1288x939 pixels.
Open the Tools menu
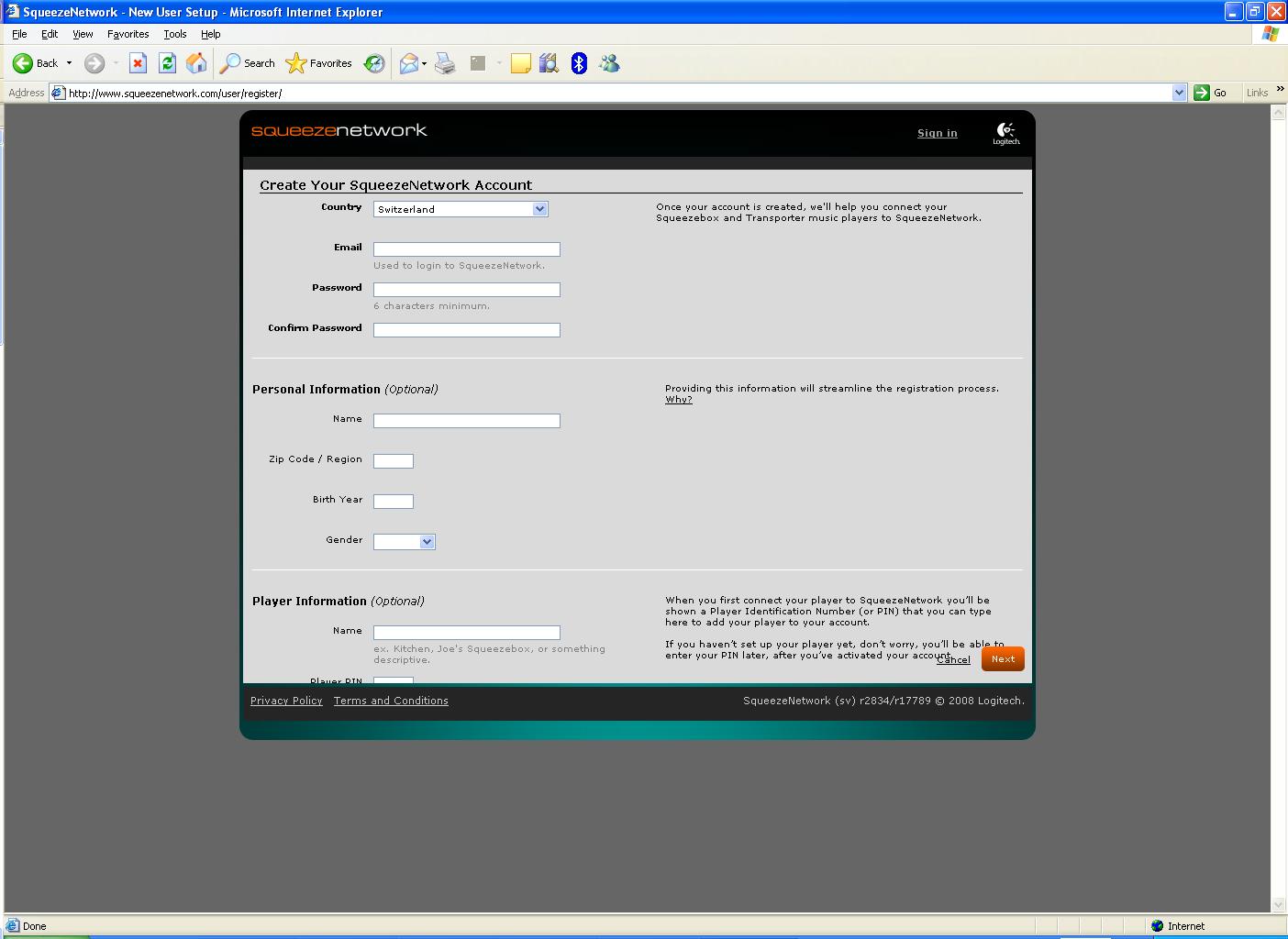pyautogui.click(x=174, y=34)
